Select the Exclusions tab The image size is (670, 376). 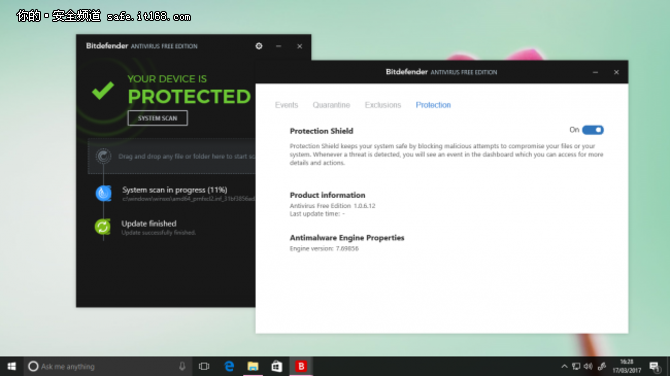[383, 105]
